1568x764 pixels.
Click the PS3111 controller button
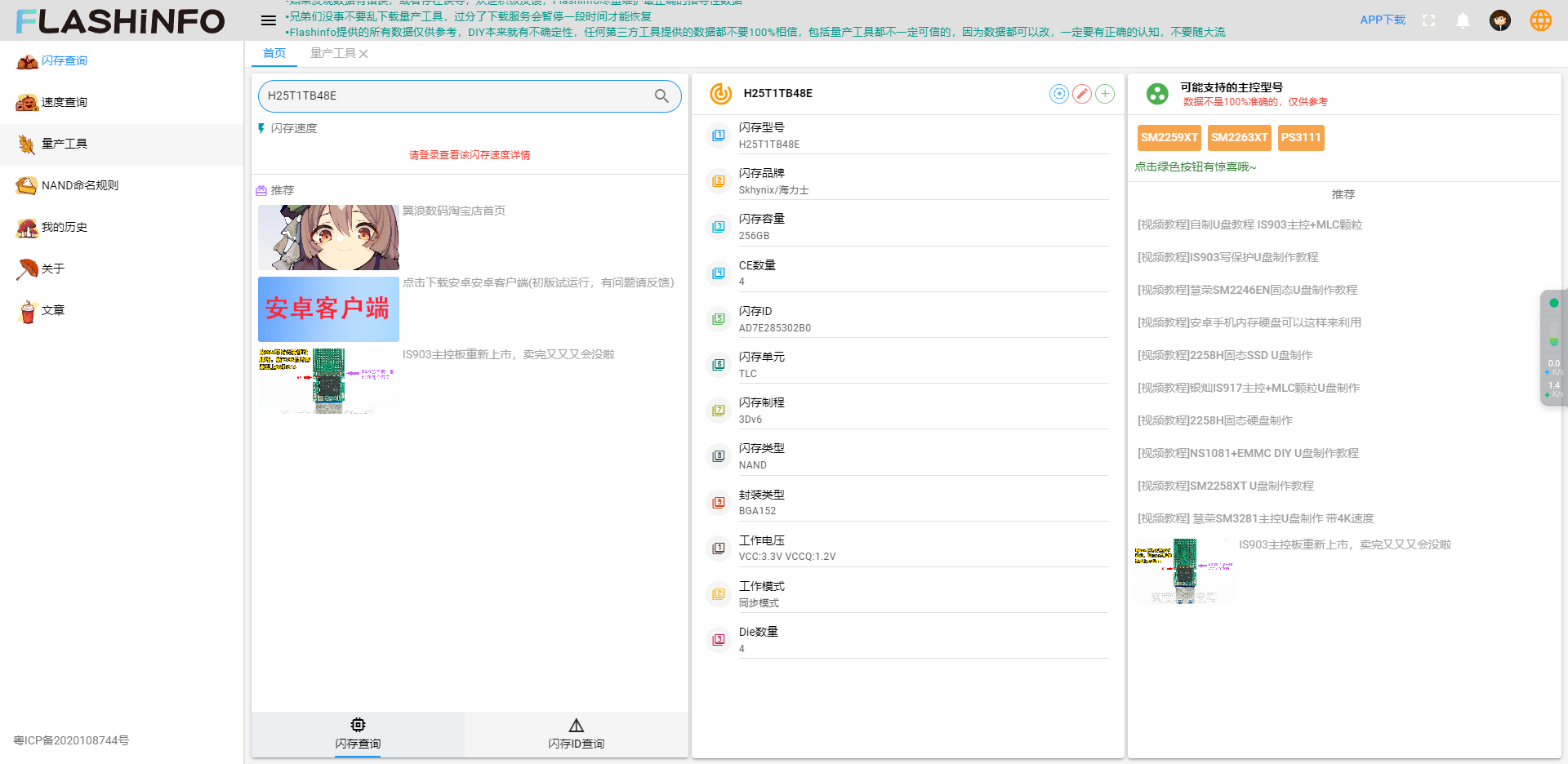1301,138
